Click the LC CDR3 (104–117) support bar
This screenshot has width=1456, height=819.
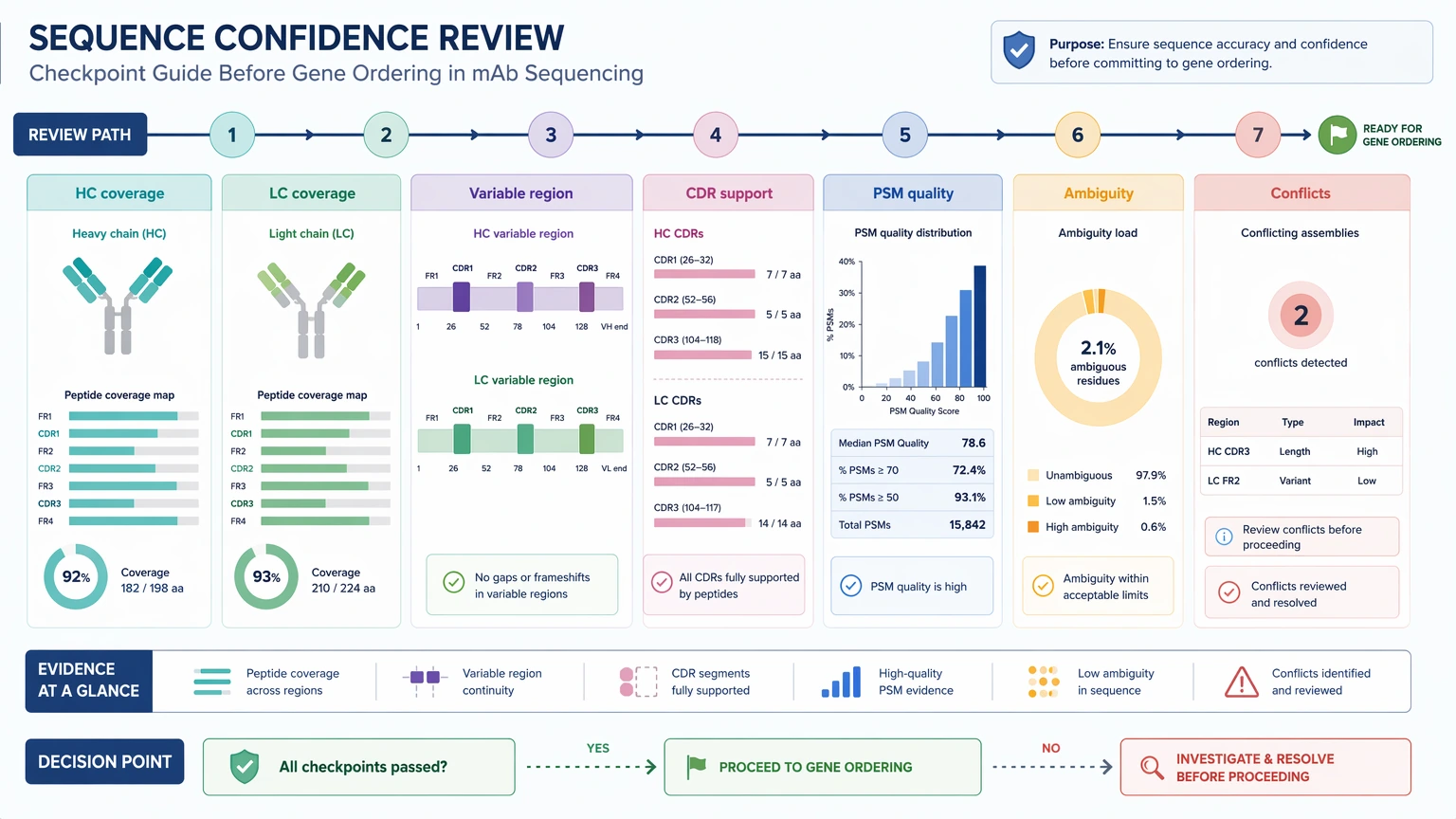point(702,522)
